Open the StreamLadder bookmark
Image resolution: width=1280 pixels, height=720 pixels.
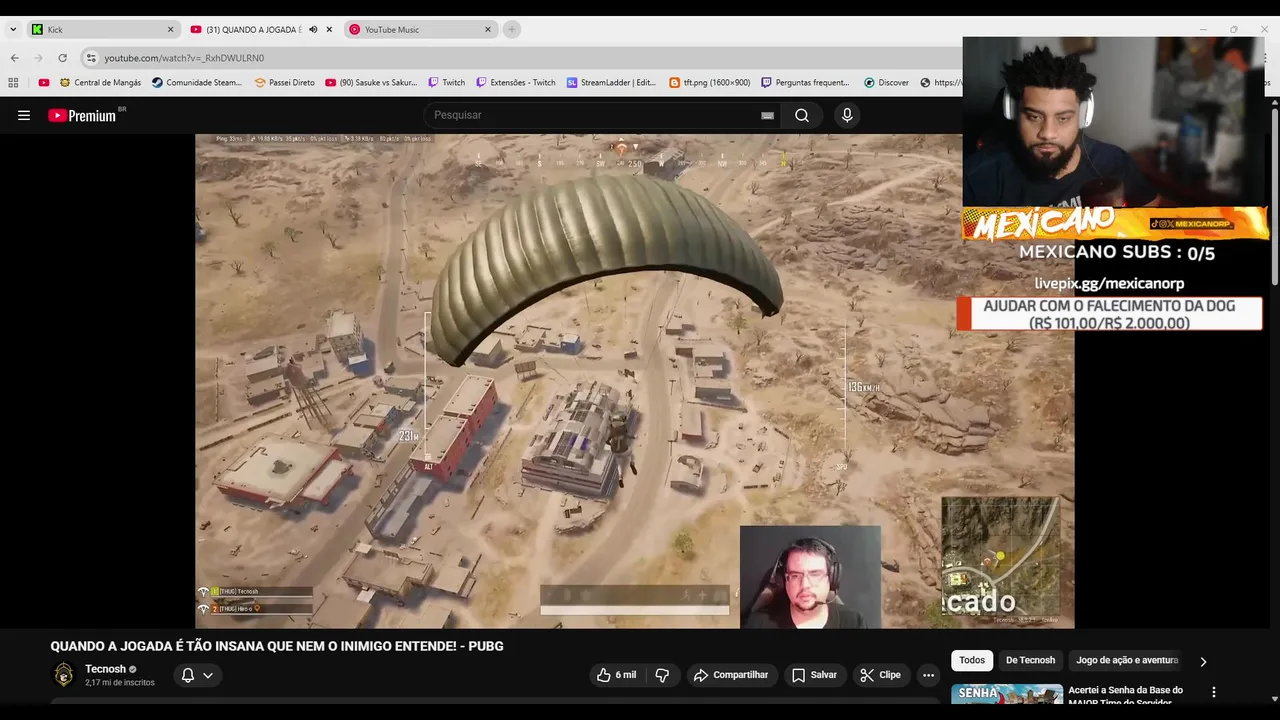(611, 83)
